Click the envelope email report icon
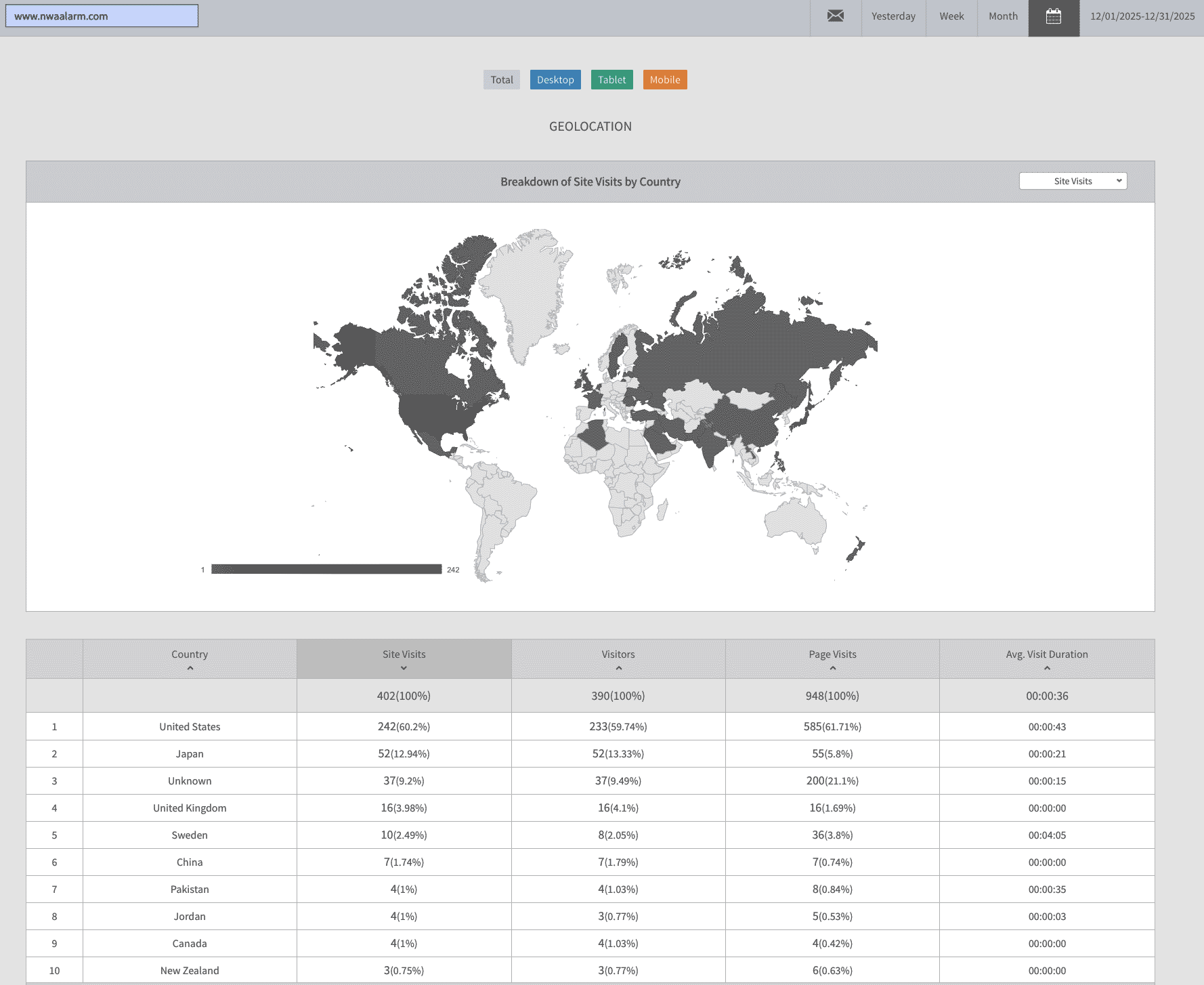1204x985 pixels. pos(836,16)
